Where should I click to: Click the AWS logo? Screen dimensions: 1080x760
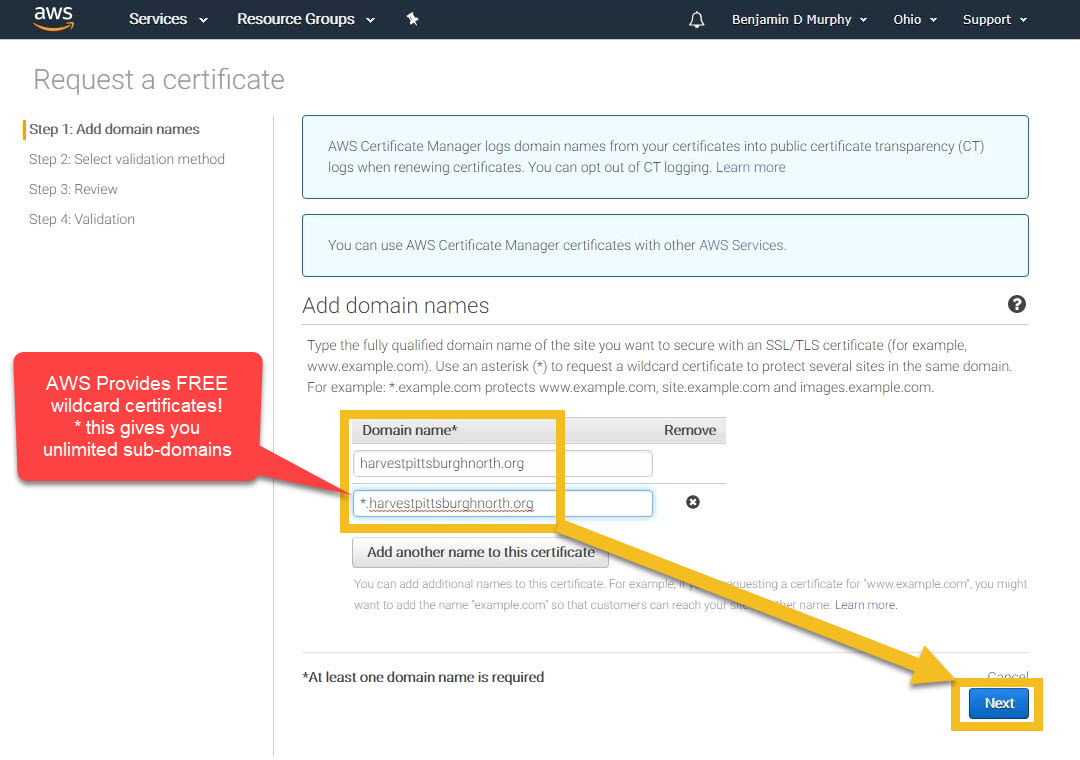coord(54,19)
